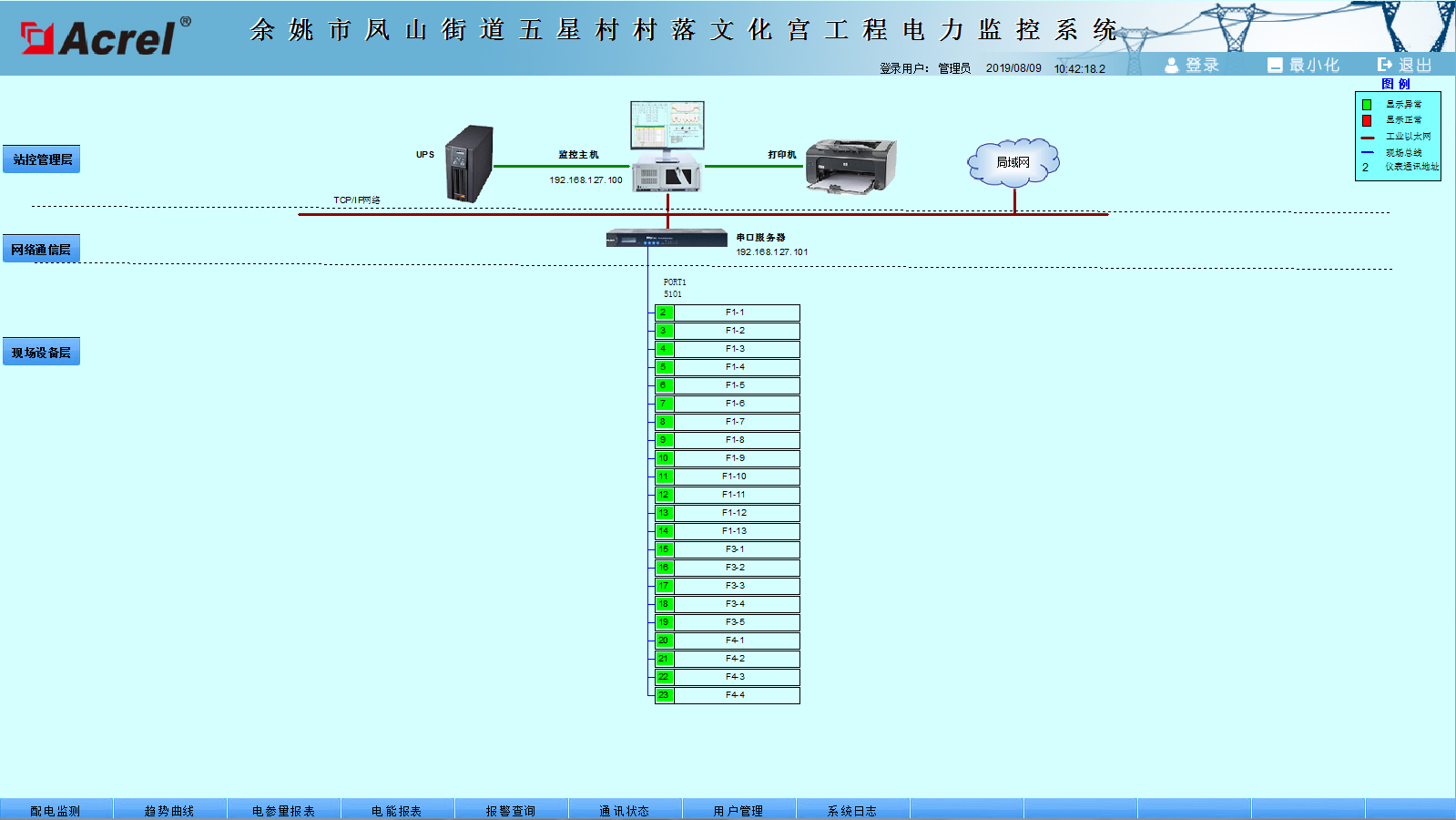Open the 配电监测 menu
The height and width of the screenshot is (820, 1456).
pos(56,810)
